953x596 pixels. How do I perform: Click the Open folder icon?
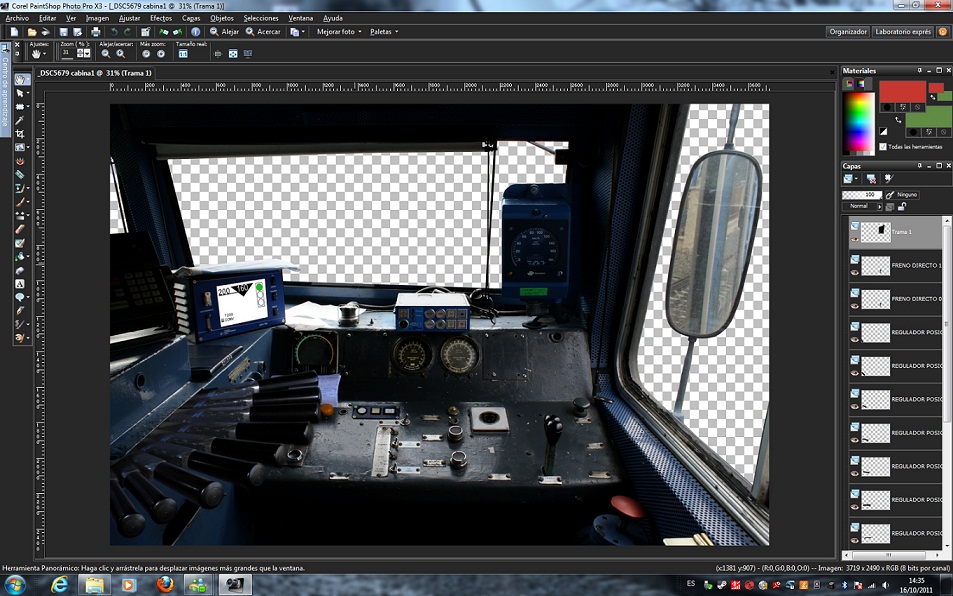click(30, 32)
